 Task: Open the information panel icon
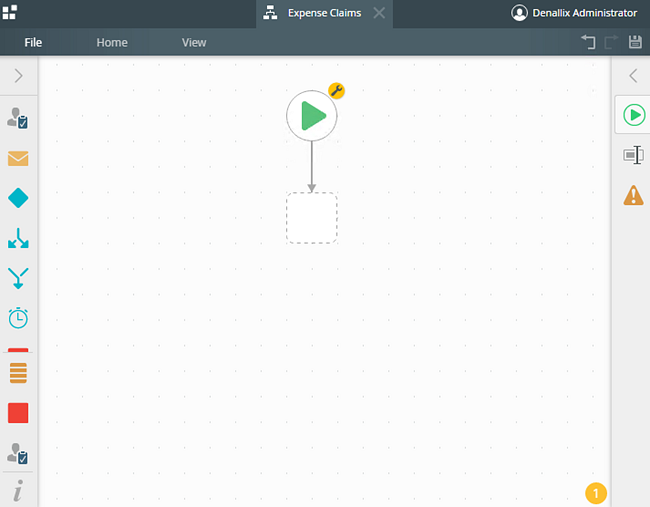point(18,491)
